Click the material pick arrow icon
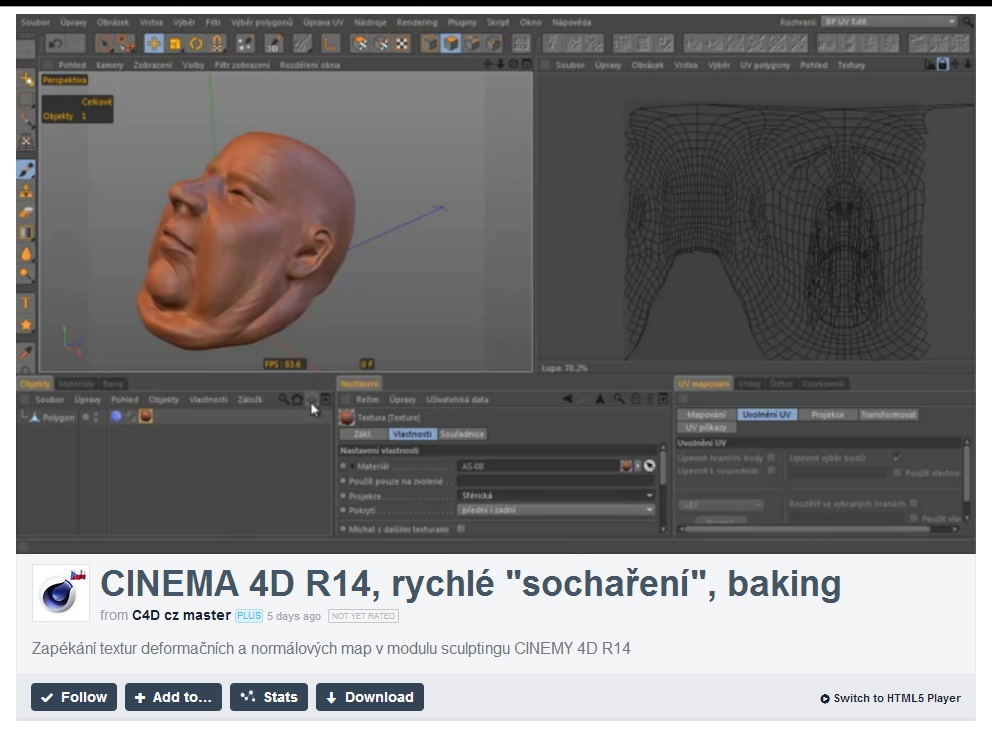 click(649, 466)
